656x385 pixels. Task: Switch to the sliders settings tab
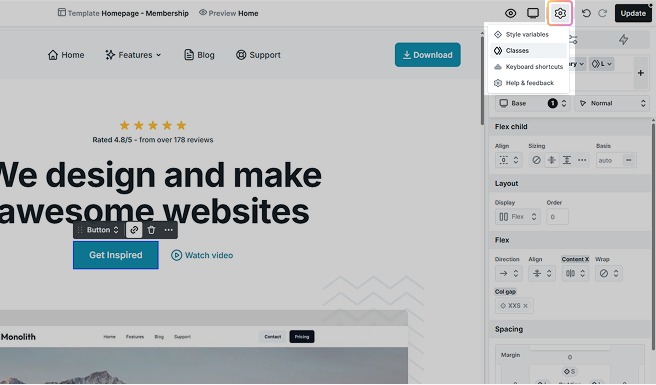[x=573, y=40]
